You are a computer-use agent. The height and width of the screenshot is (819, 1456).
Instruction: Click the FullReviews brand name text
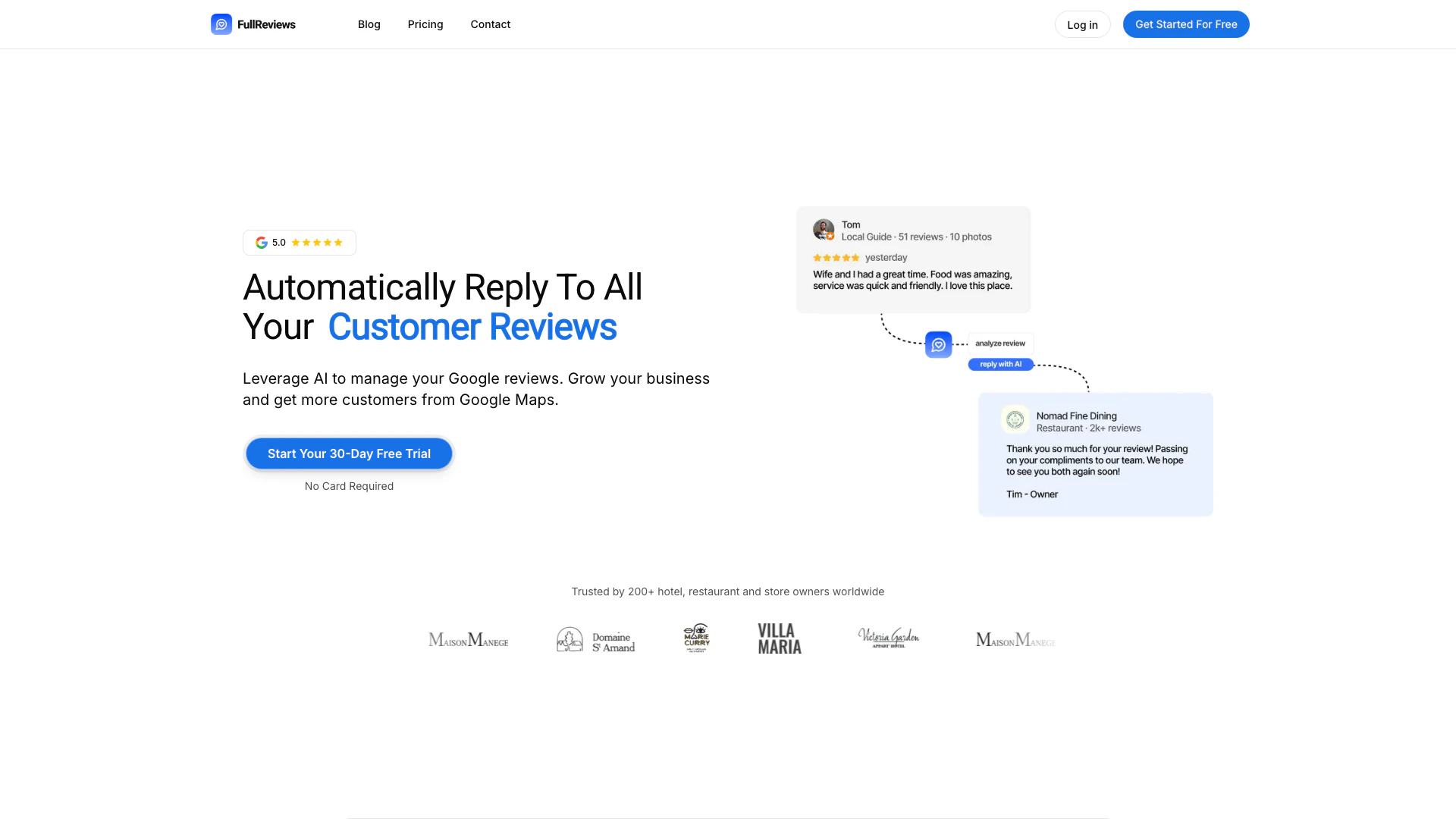click(x=266, y=24)
